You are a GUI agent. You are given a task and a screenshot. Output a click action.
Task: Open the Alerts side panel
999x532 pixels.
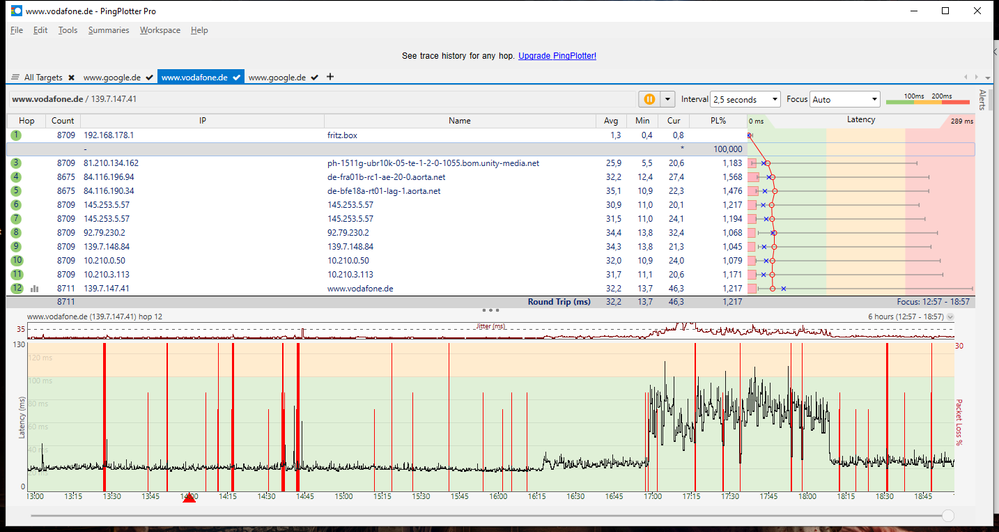click(981, 100)
